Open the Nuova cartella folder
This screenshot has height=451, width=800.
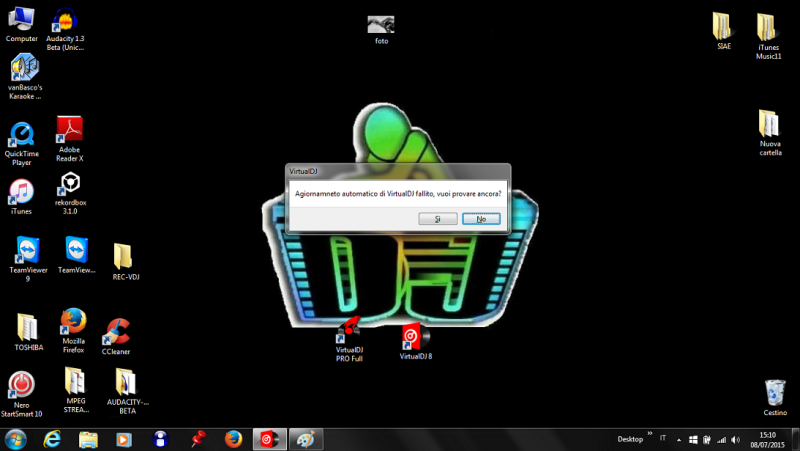(x=770, y=133)
